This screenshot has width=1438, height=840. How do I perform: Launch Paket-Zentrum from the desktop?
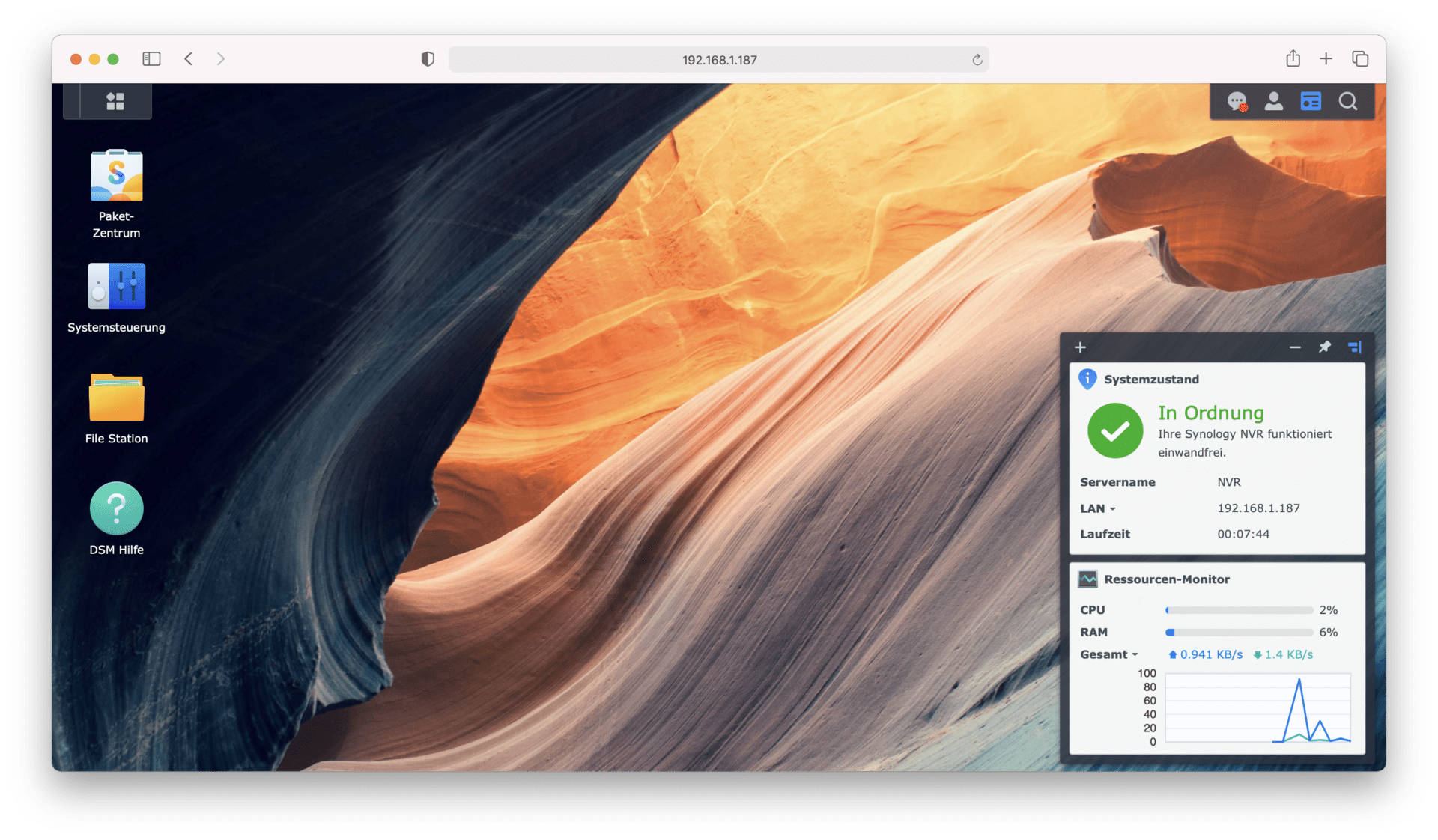pos(116,174)
